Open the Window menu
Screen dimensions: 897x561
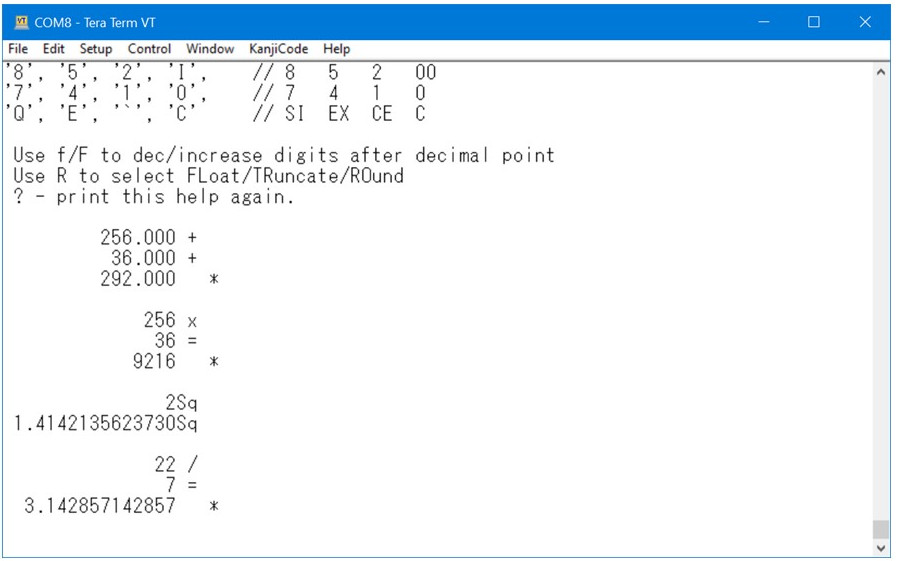[210, 49]
